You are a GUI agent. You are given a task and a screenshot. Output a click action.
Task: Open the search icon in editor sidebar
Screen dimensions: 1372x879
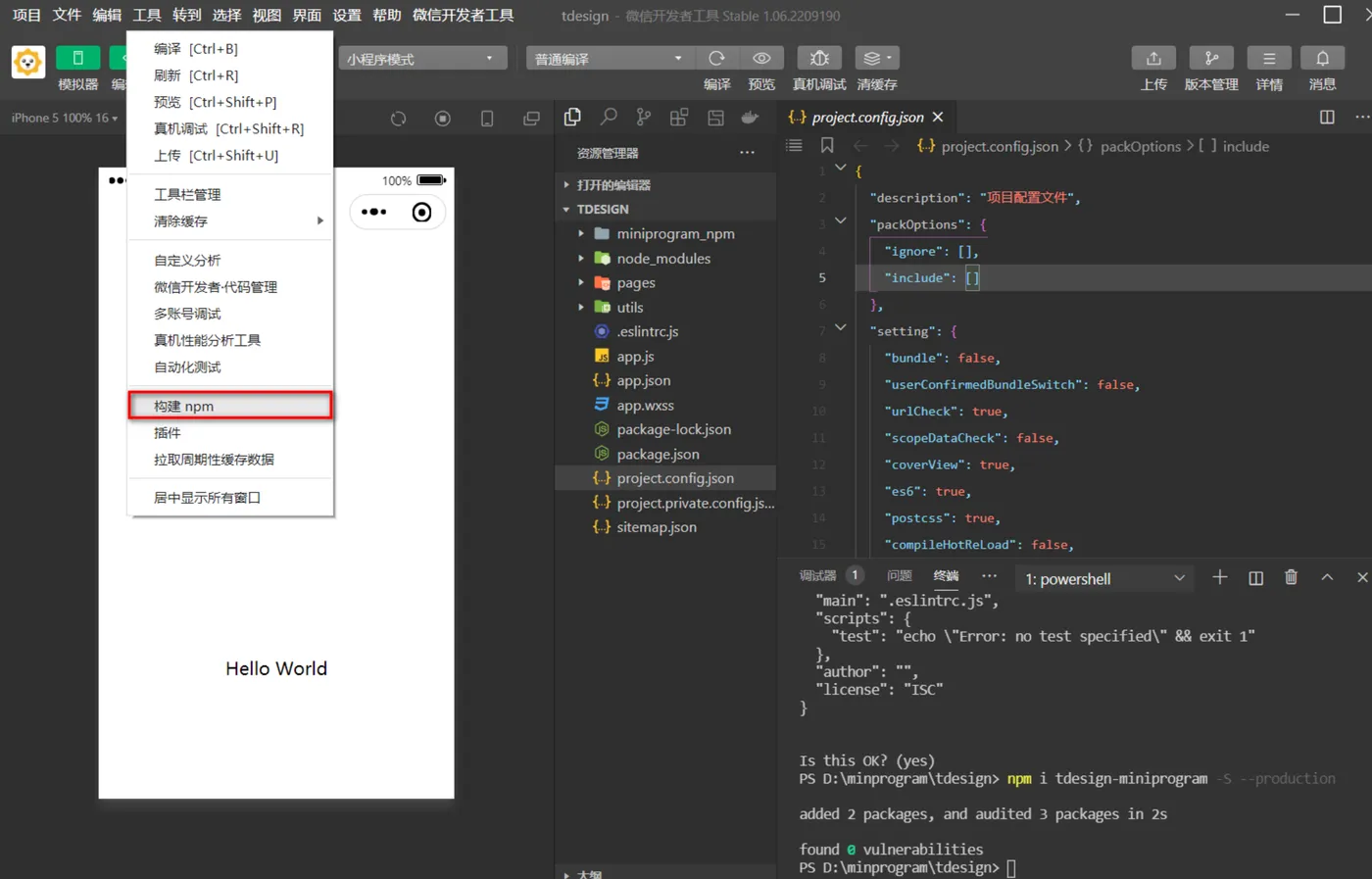pyautogui.click(x=609, y=118)
